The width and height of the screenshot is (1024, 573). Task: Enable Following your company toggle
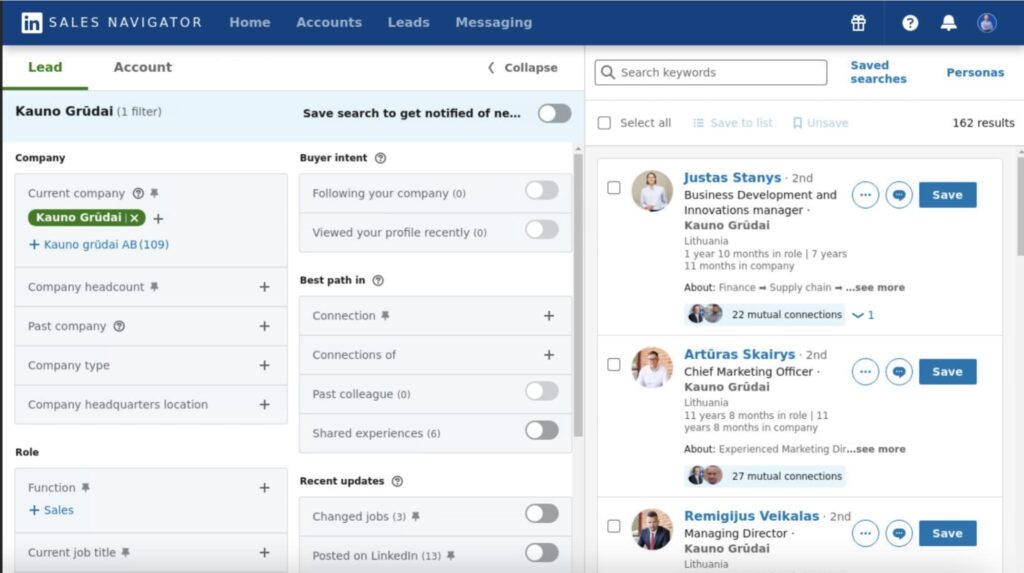coord(541,190)
